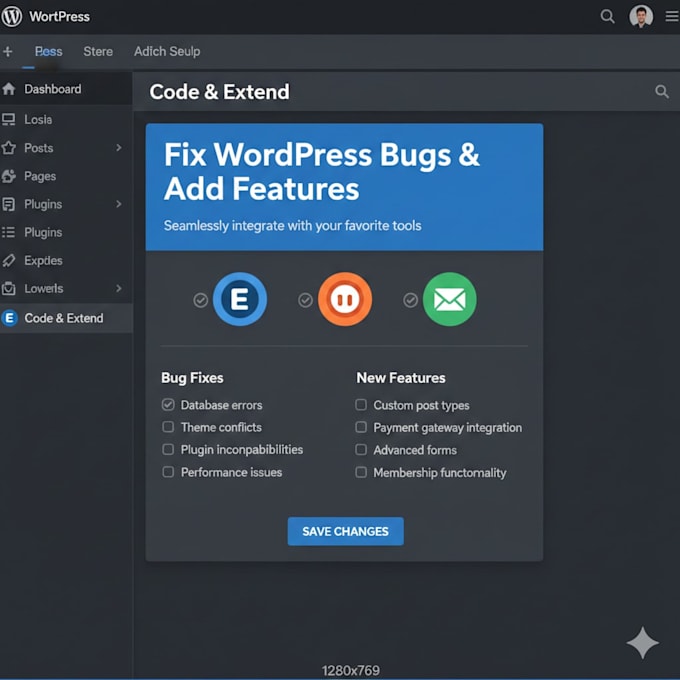Toggle the check beside blue E icon
The width and height of the screenshot is (680, 680).
pyautogui.click(x=200, y=300)
